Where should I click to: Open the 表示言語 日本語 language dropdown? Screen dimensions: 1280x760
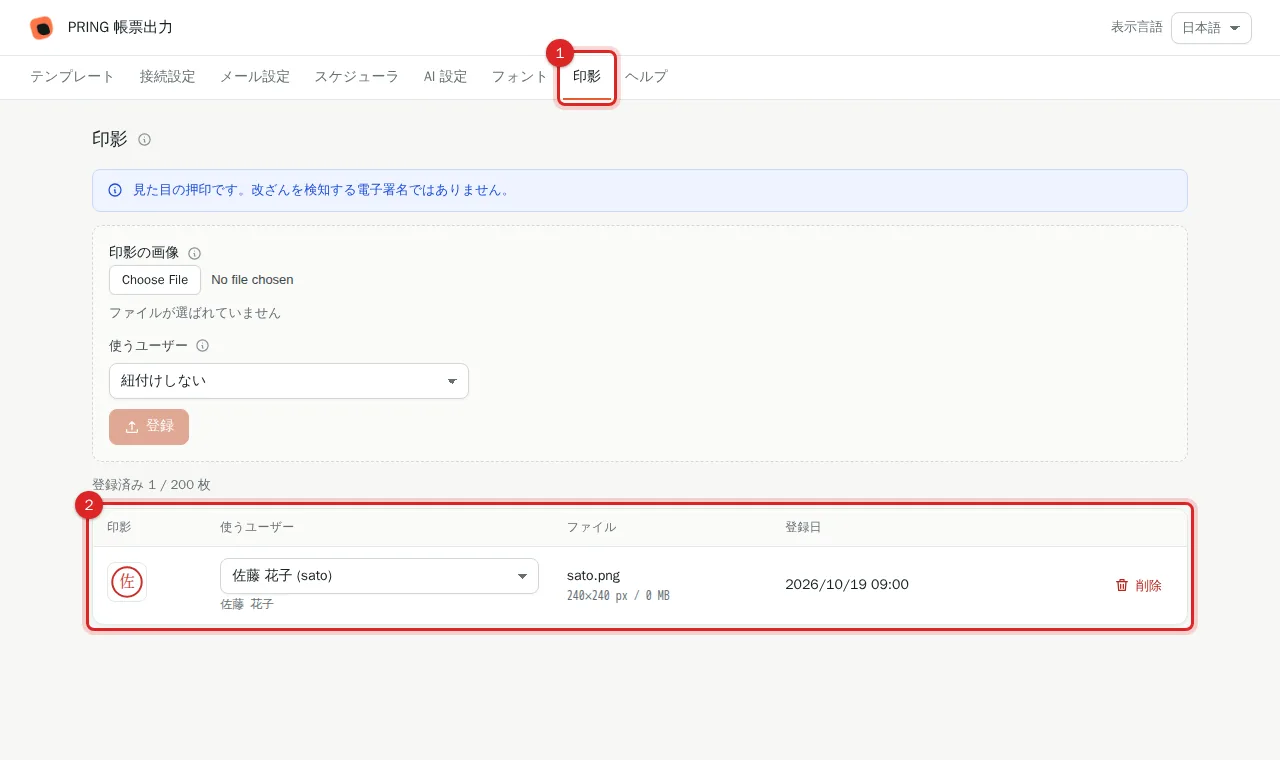click(1211, 28)
